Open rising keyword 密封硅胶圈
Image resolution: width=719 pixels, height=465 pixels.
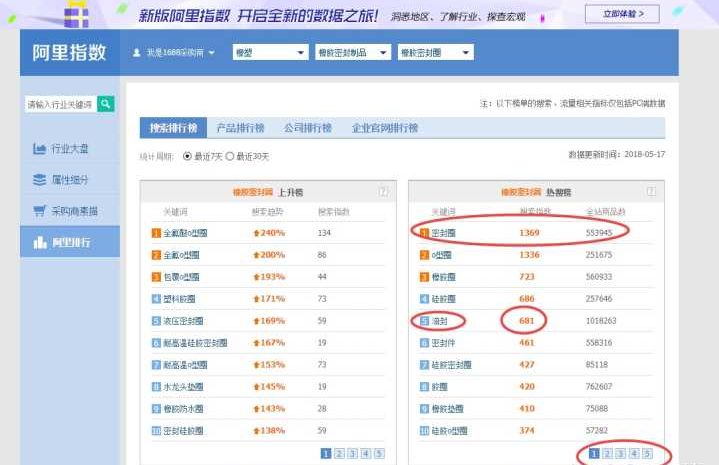(183, 431)
